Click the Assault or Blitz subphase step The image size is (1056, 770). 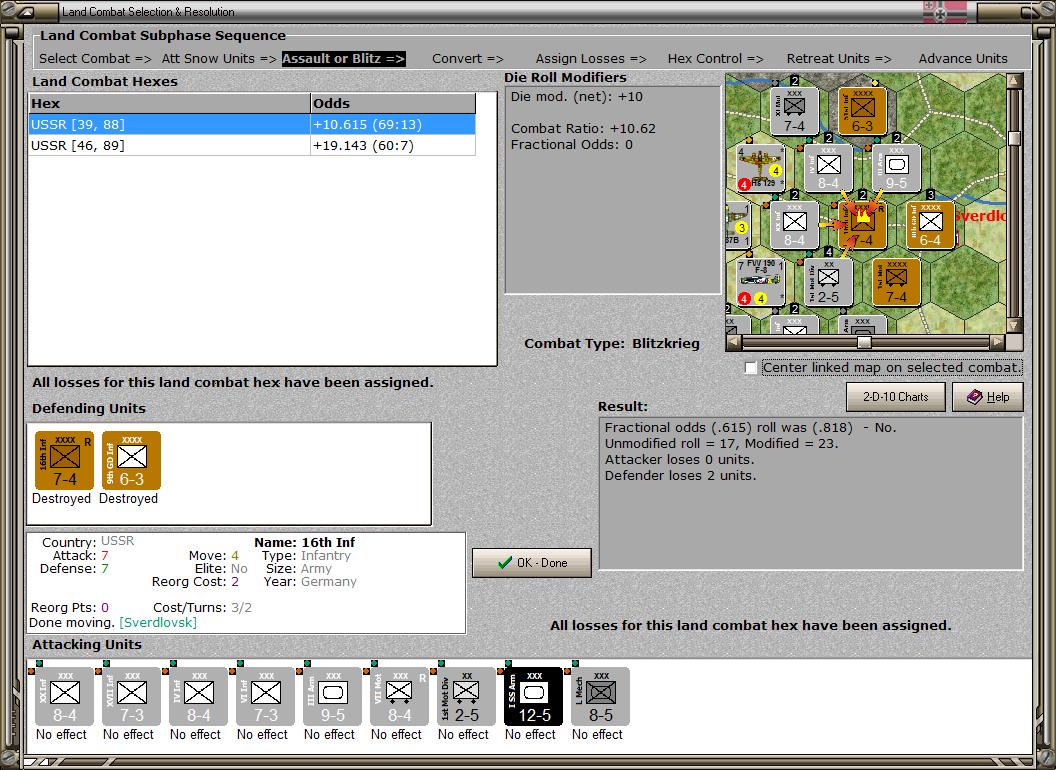pos(343,59)
